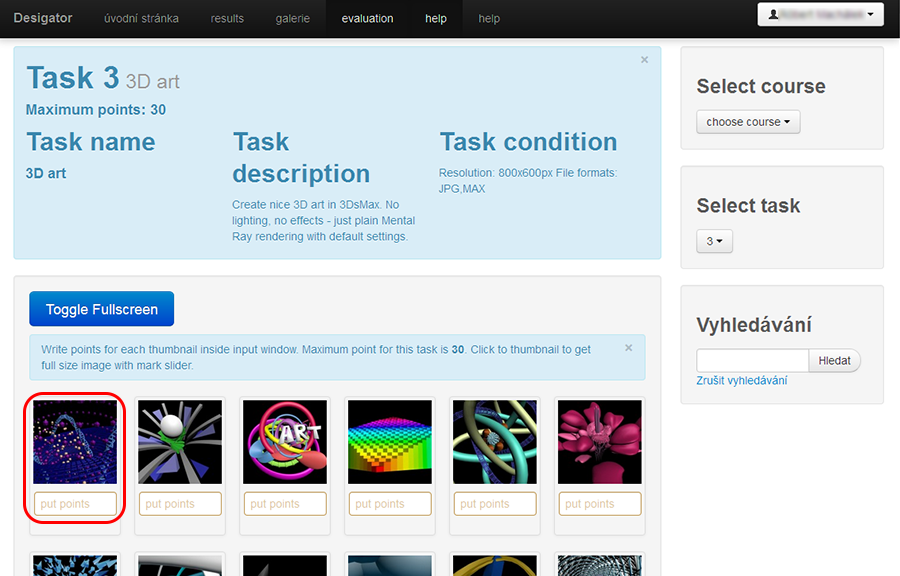Click points field under rainbow cubes thumbnail
Viewport: 900px width, 576px height.
pyautogui.click(x=390, y=504)
